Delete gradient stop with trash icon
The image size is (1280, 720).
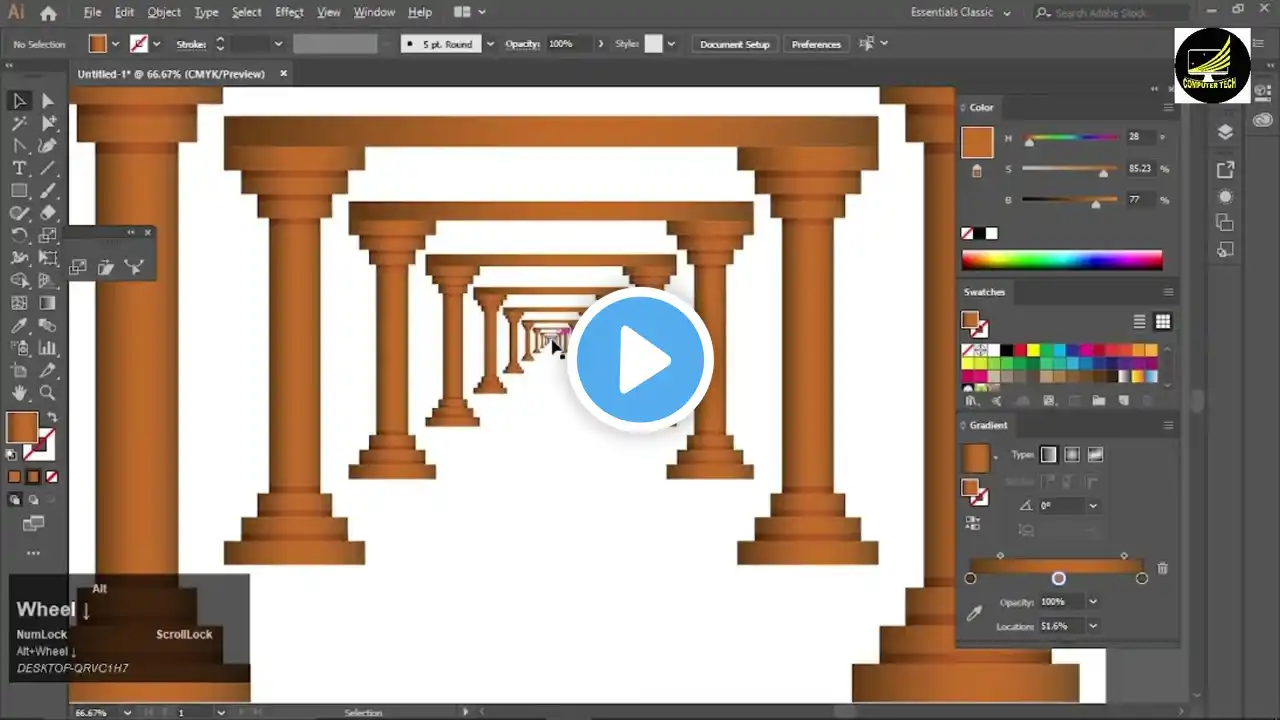click(1162, 568)
